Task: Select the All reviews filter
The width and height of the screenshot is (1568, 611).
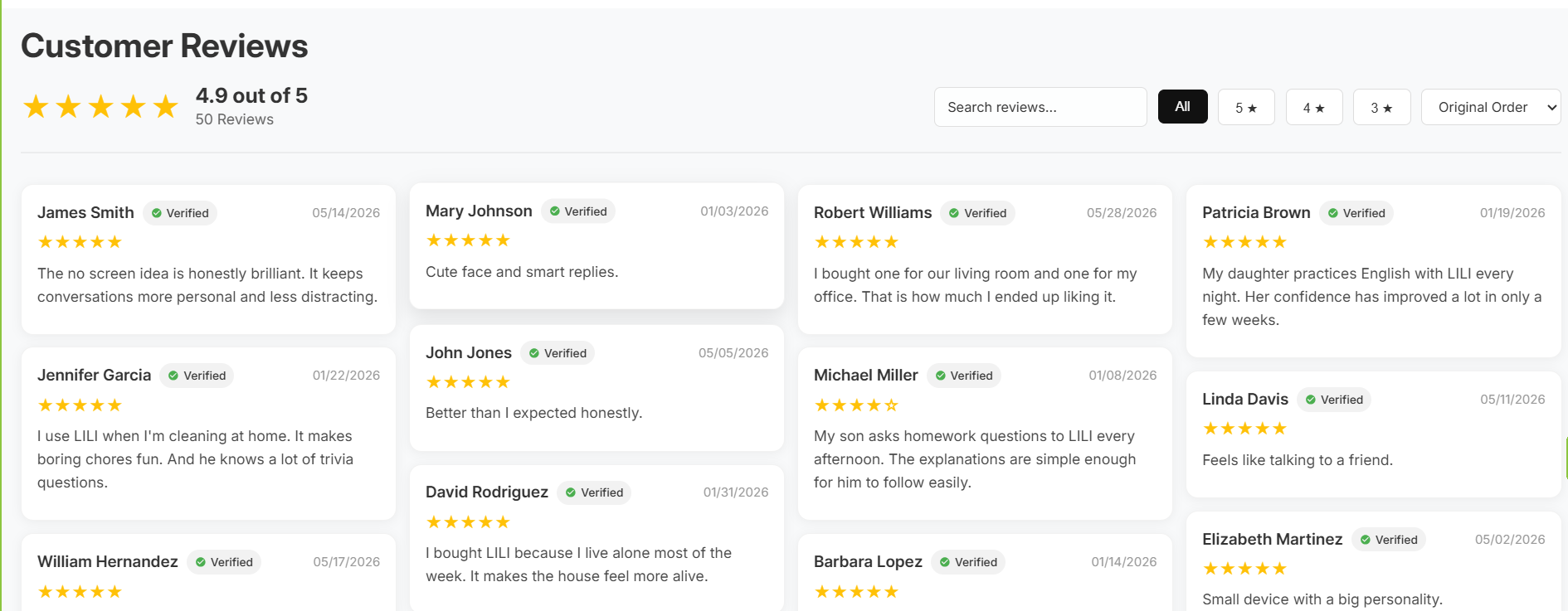Action: pos(1183,107)
